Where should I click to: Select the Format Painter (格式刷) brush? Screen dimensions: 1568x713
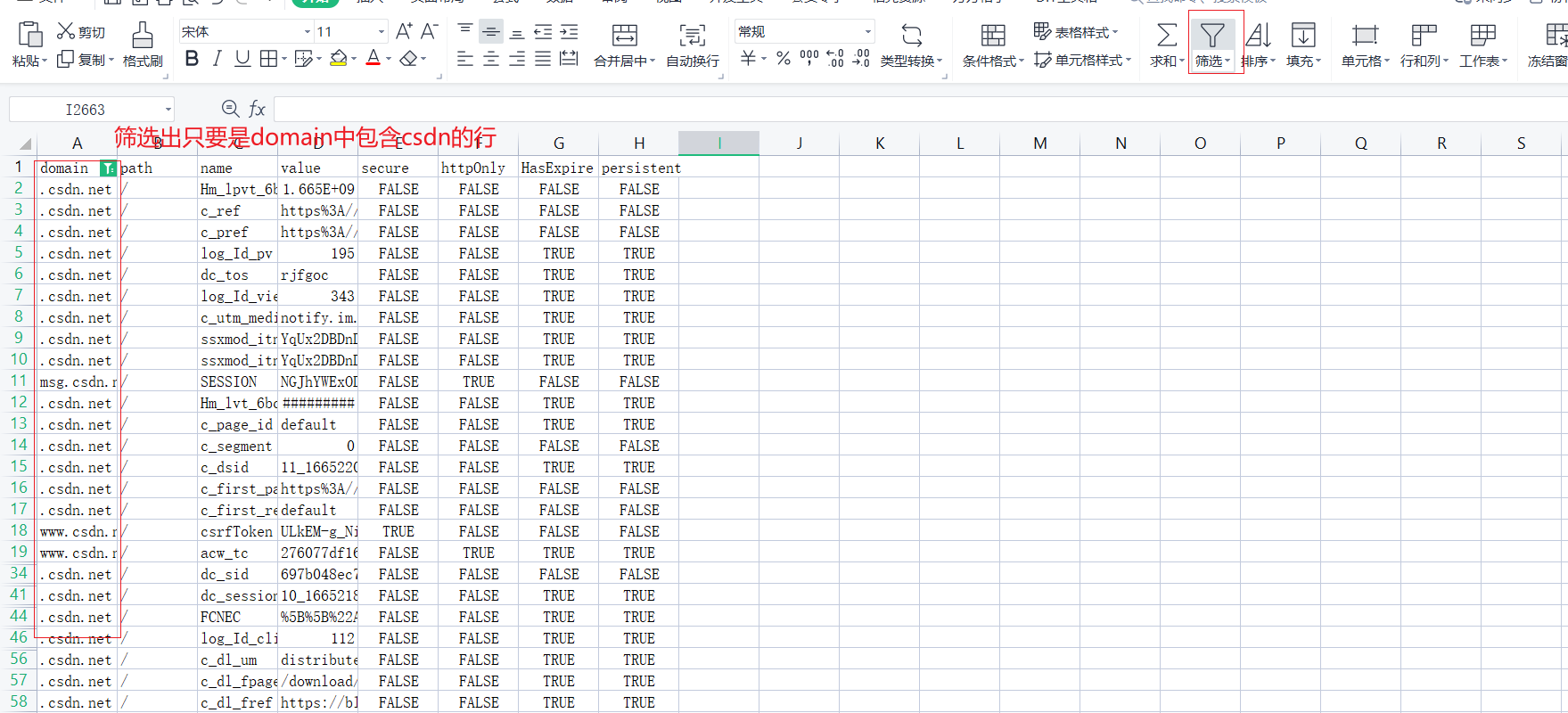(x=142, y=35)
